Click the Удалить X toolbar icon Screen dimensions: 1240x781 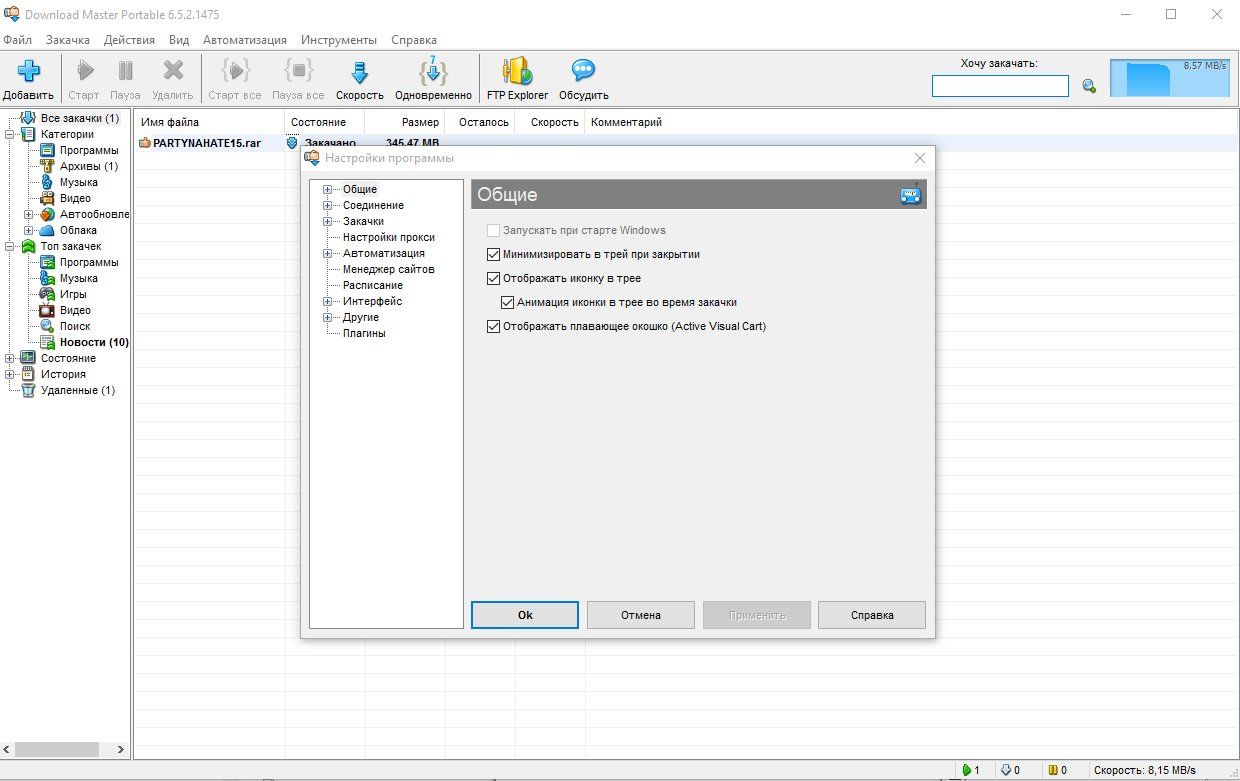[173, 71]
